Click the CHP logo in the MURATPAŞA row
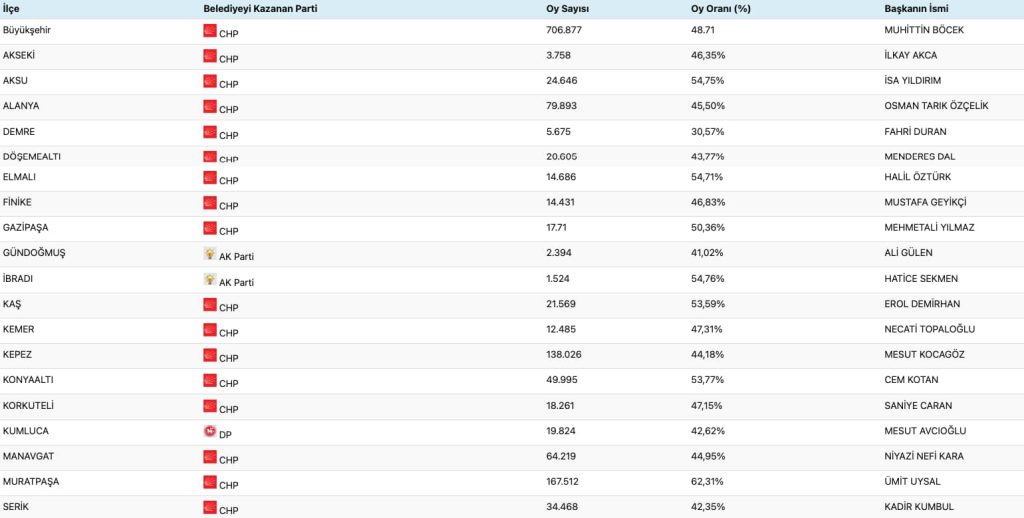This screenshot has width=1024, height=518. click(210, 483)
